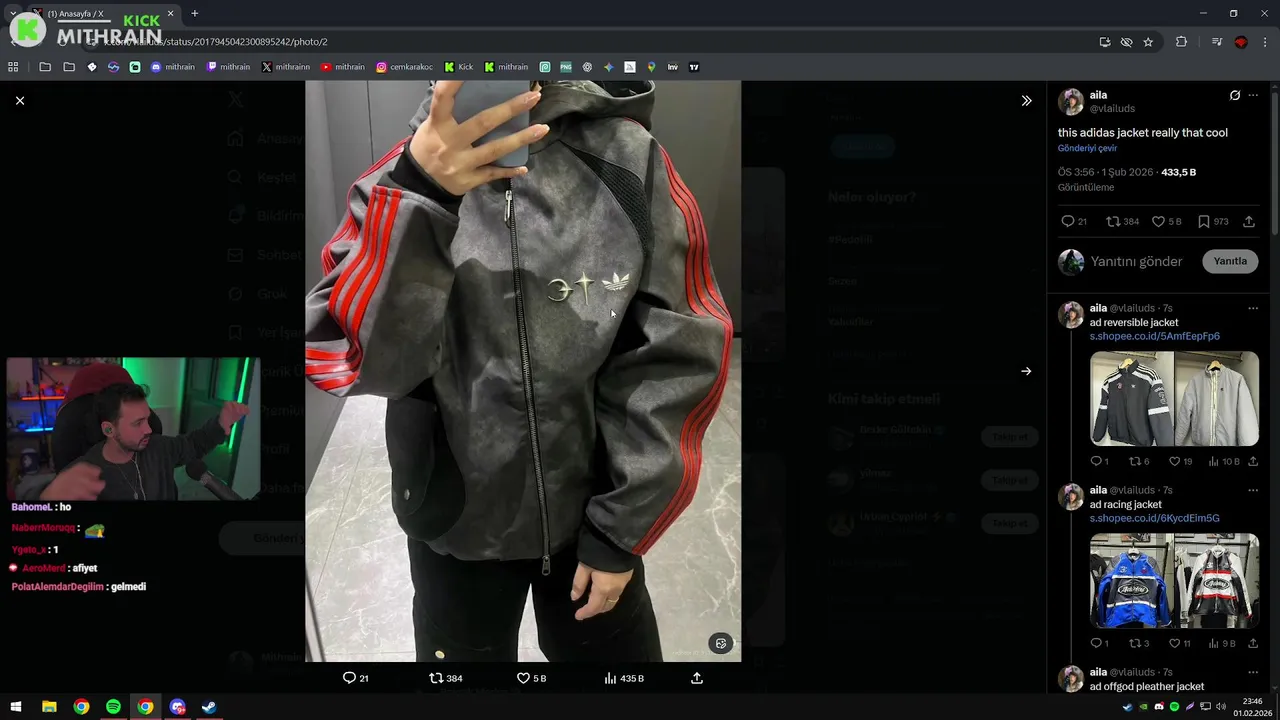Click 'Gönderiyi çevir' translate link
1280x720 pixels.
[x=1087, y=148]
